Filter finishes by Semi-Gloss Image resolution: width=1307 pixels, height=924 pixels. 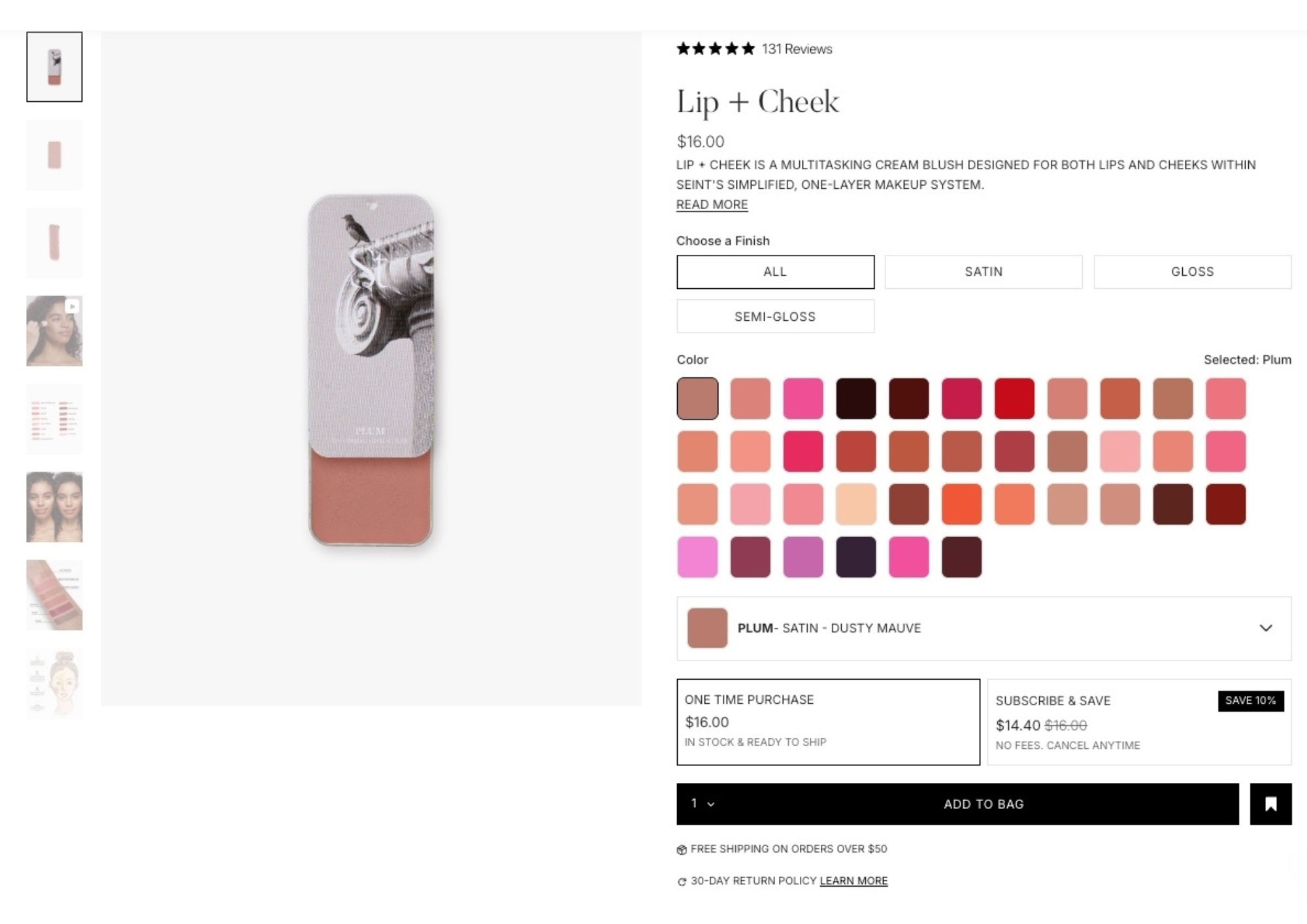click(x=775, y=316)
